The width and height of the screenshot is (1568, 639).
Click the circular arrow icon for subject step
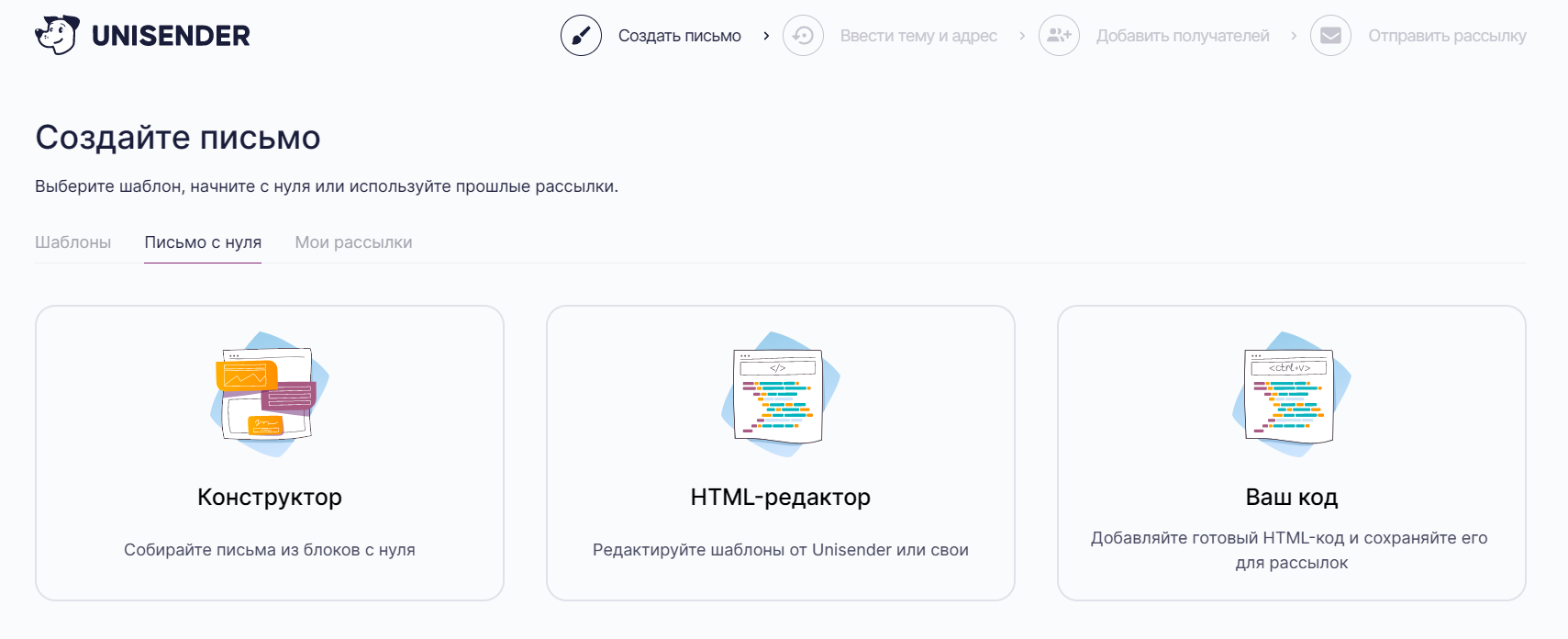803,36
